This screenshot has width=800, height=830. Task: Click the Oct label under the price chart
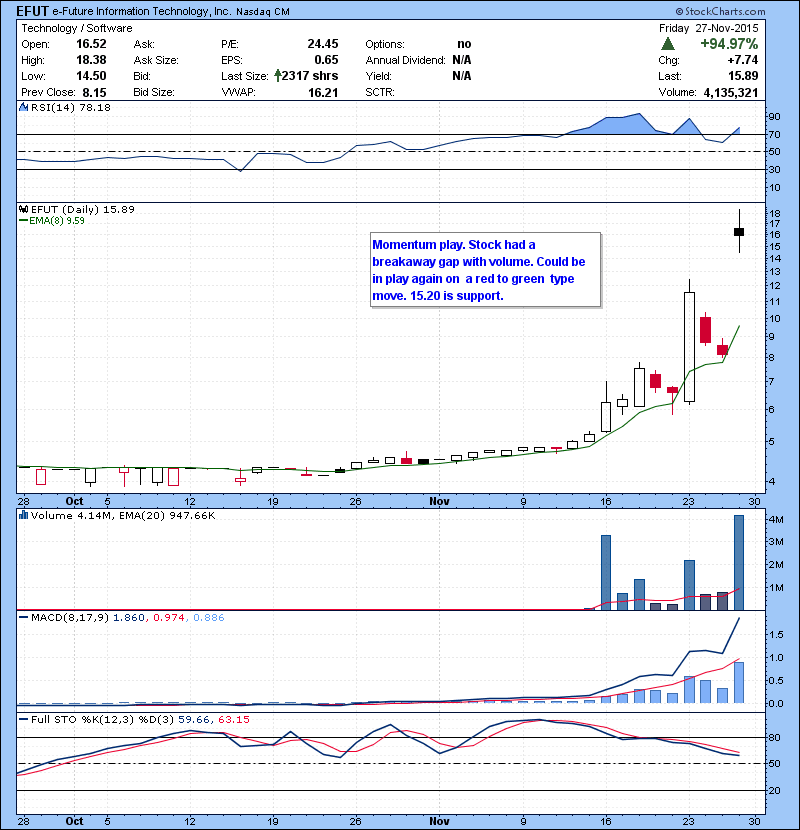[x=74, y=501]
